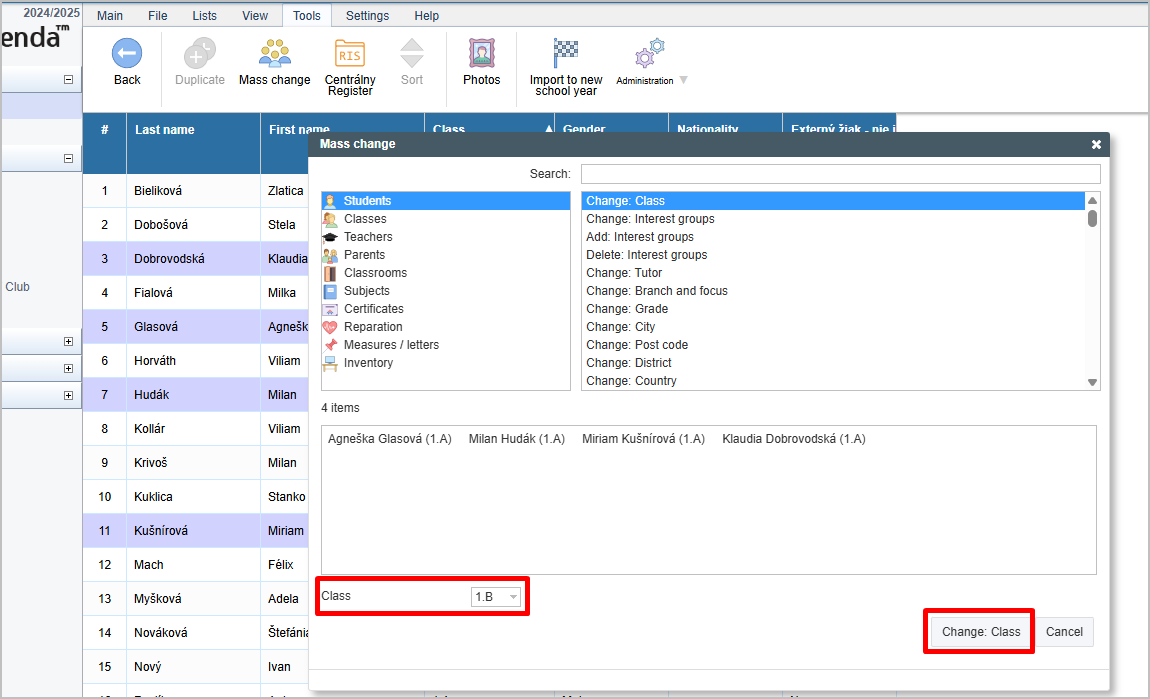Click the Cancel button
This screenshot has width=1150, height=699.
1064,632
